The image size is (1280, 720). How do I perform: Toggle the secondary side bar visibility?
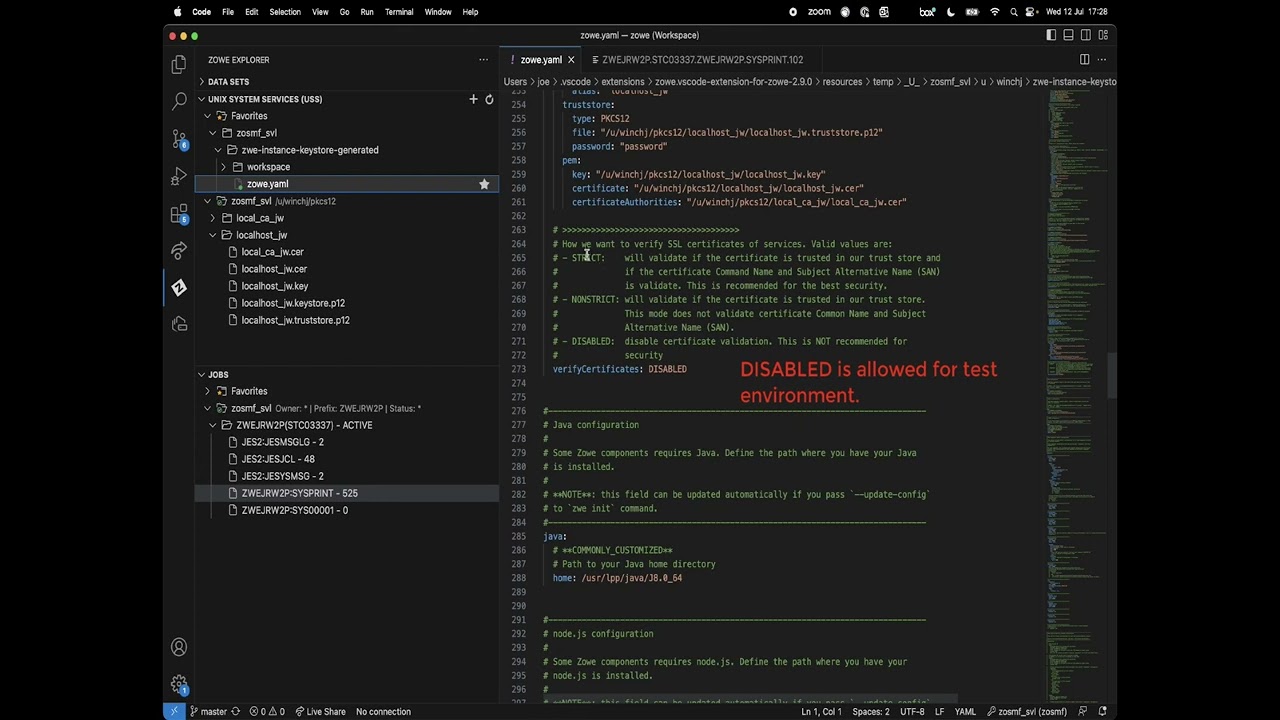tap(1086, 35)
